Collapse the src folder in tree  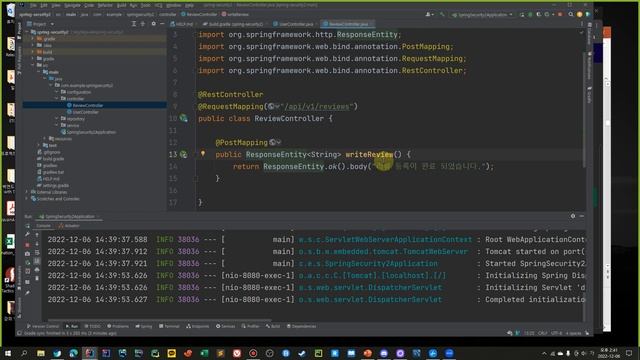(x=33, y=65)
